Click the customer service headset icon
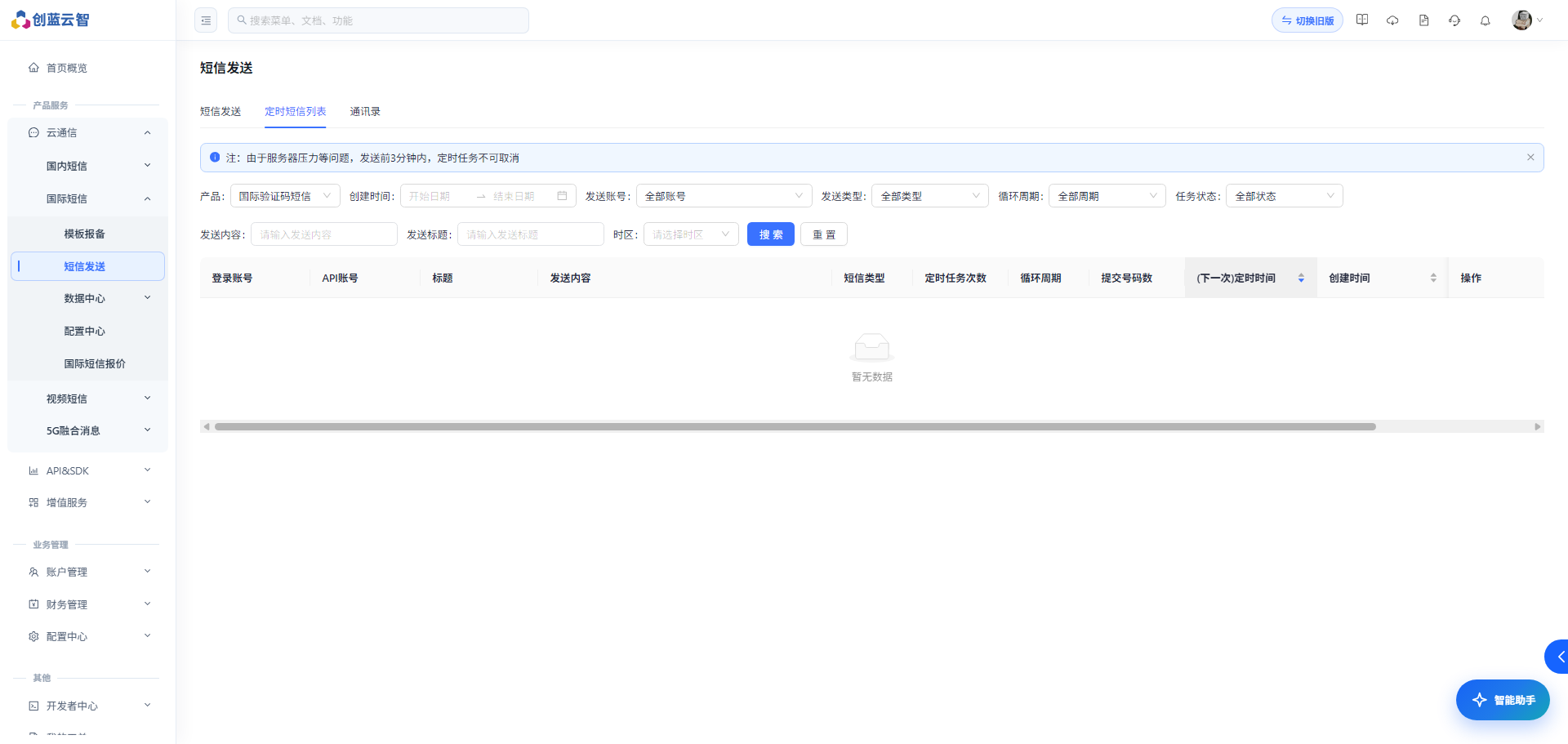1568x744 pixels. (1454, 20)
